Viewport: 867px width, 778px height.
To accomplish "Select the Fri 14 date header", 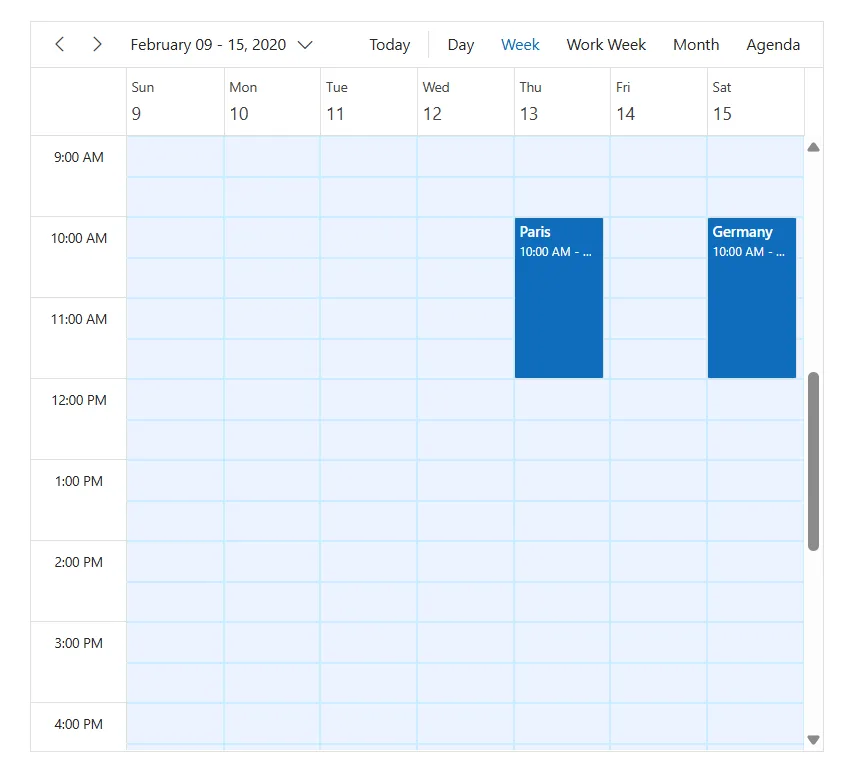I will click(659, 101).
